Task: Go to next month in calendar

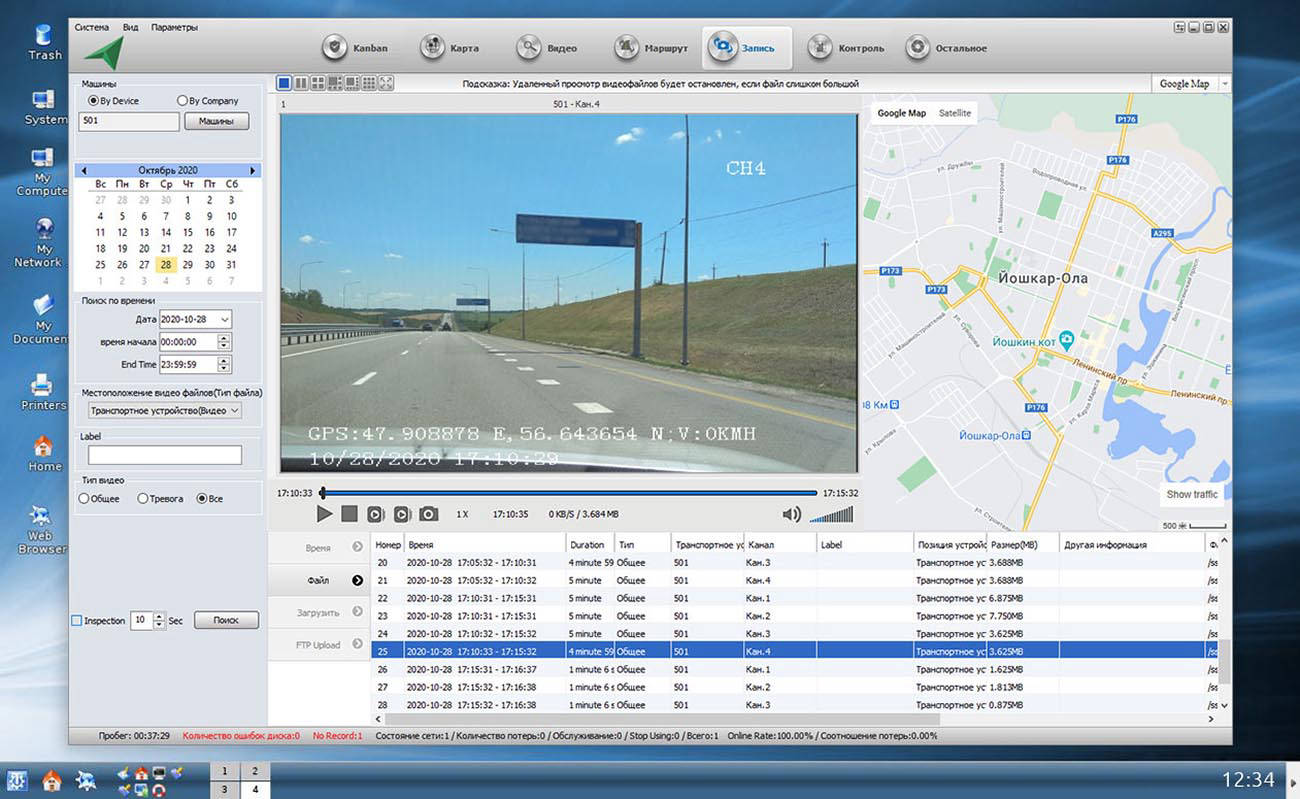Action: click(254, 171)
